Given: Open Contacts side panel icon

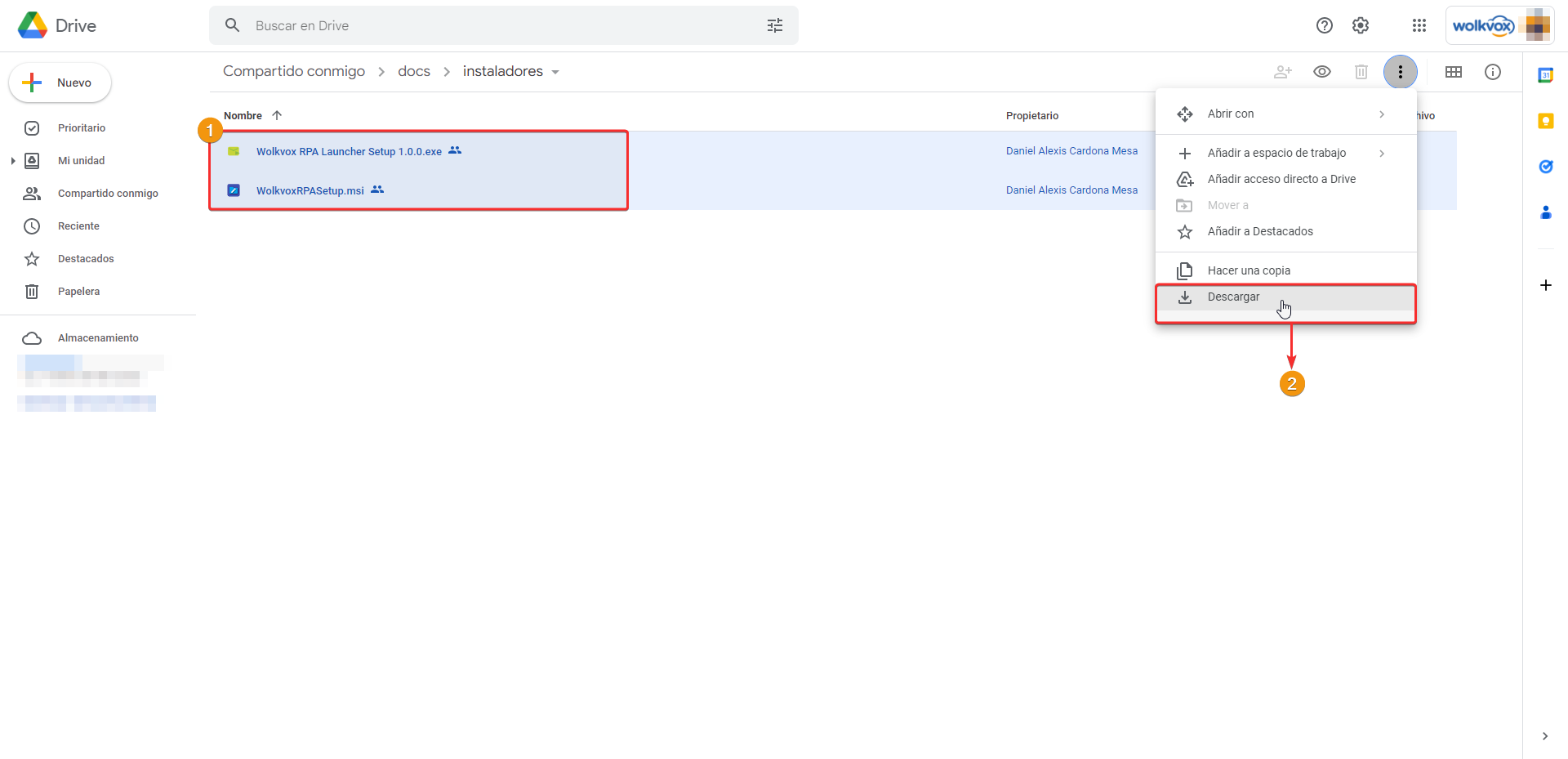Looking at the screenshot, I should point(1546,212).
